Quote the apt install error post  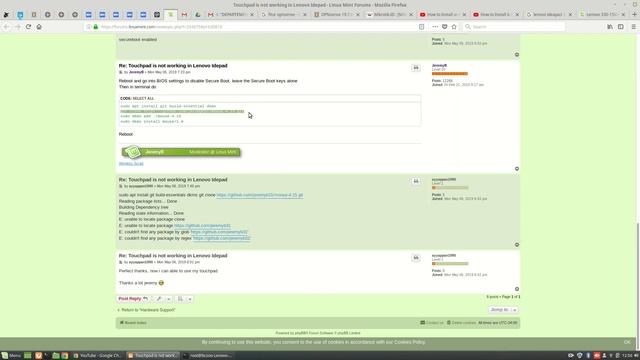click(x=416, y=181)
